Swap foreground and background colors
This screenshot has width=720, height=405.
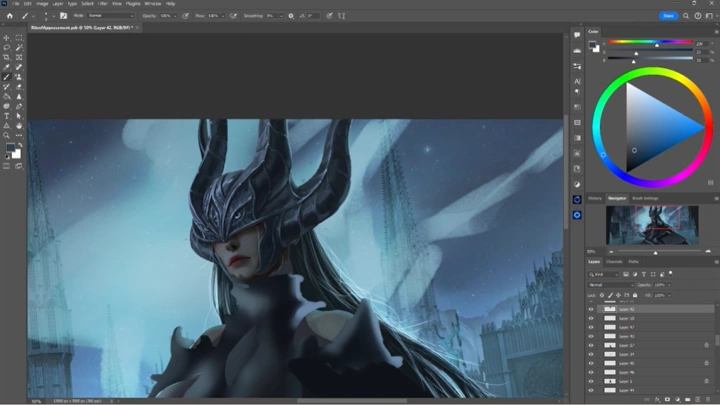(20, 145)
